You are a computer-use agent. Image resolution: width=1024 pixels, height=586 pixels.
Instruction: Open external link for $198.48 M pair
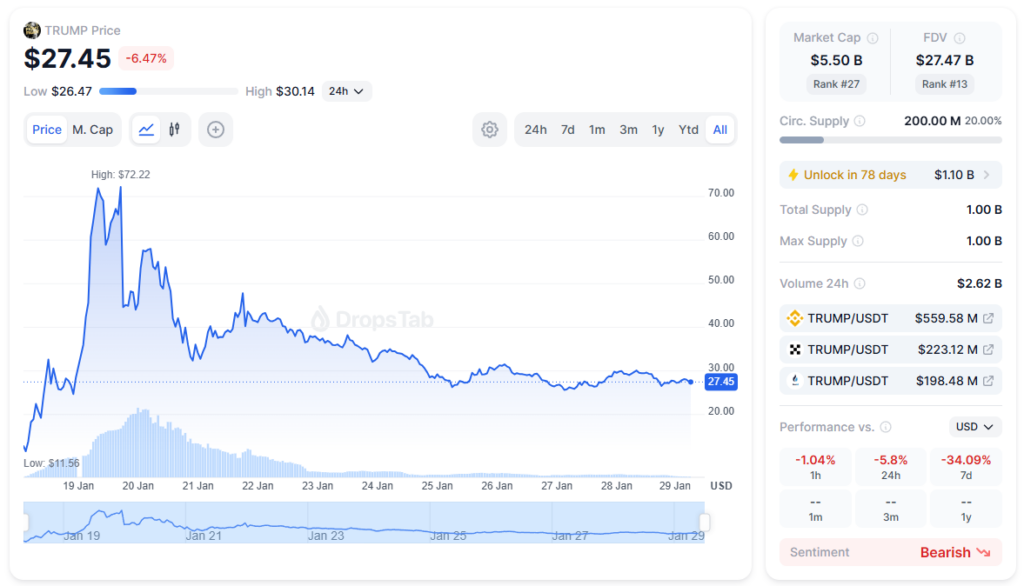tap(988, 381)
